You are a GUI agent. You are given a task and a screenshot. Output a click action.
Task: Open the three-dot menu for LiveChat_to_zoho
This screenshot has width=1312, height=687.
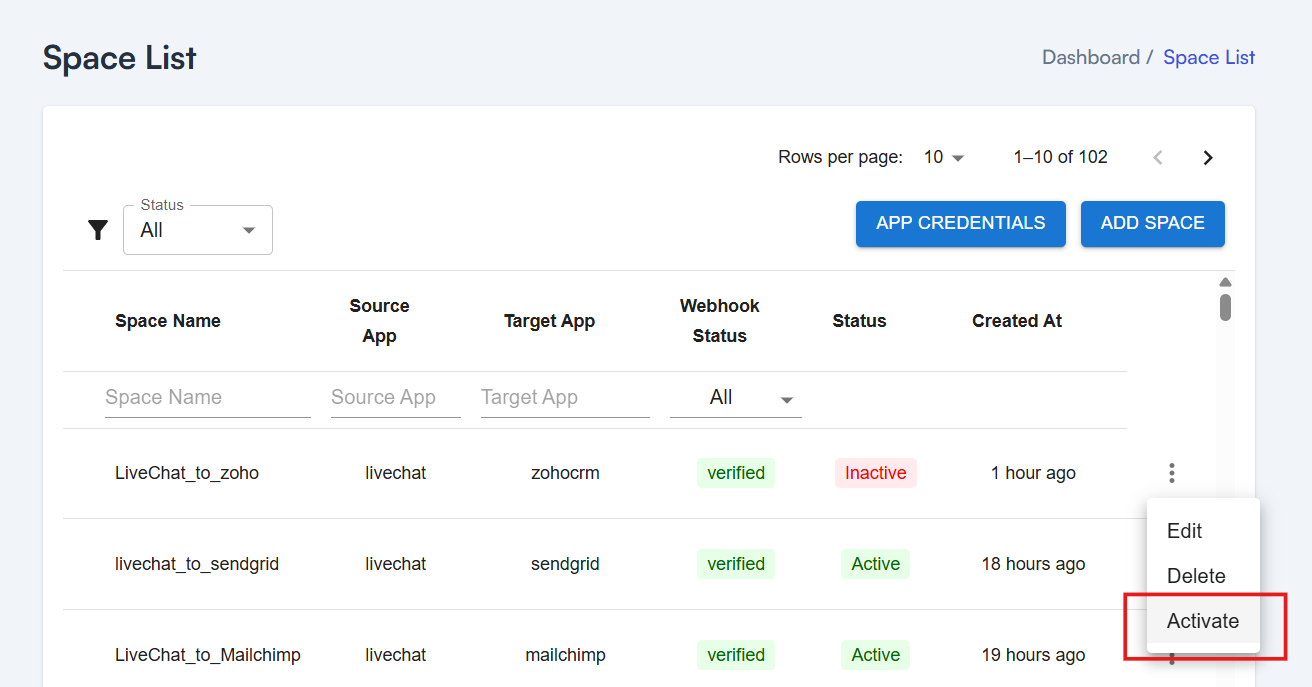point(1171,473)
